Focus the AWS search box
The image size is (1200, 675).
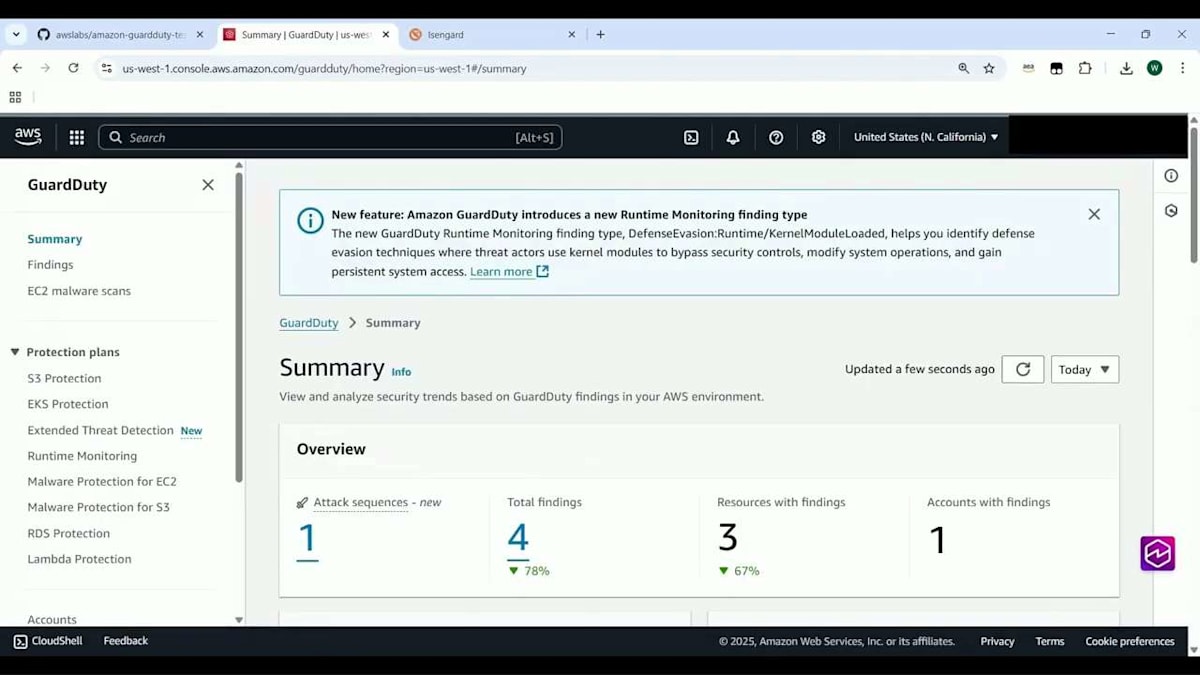click(x=330, y=137)
